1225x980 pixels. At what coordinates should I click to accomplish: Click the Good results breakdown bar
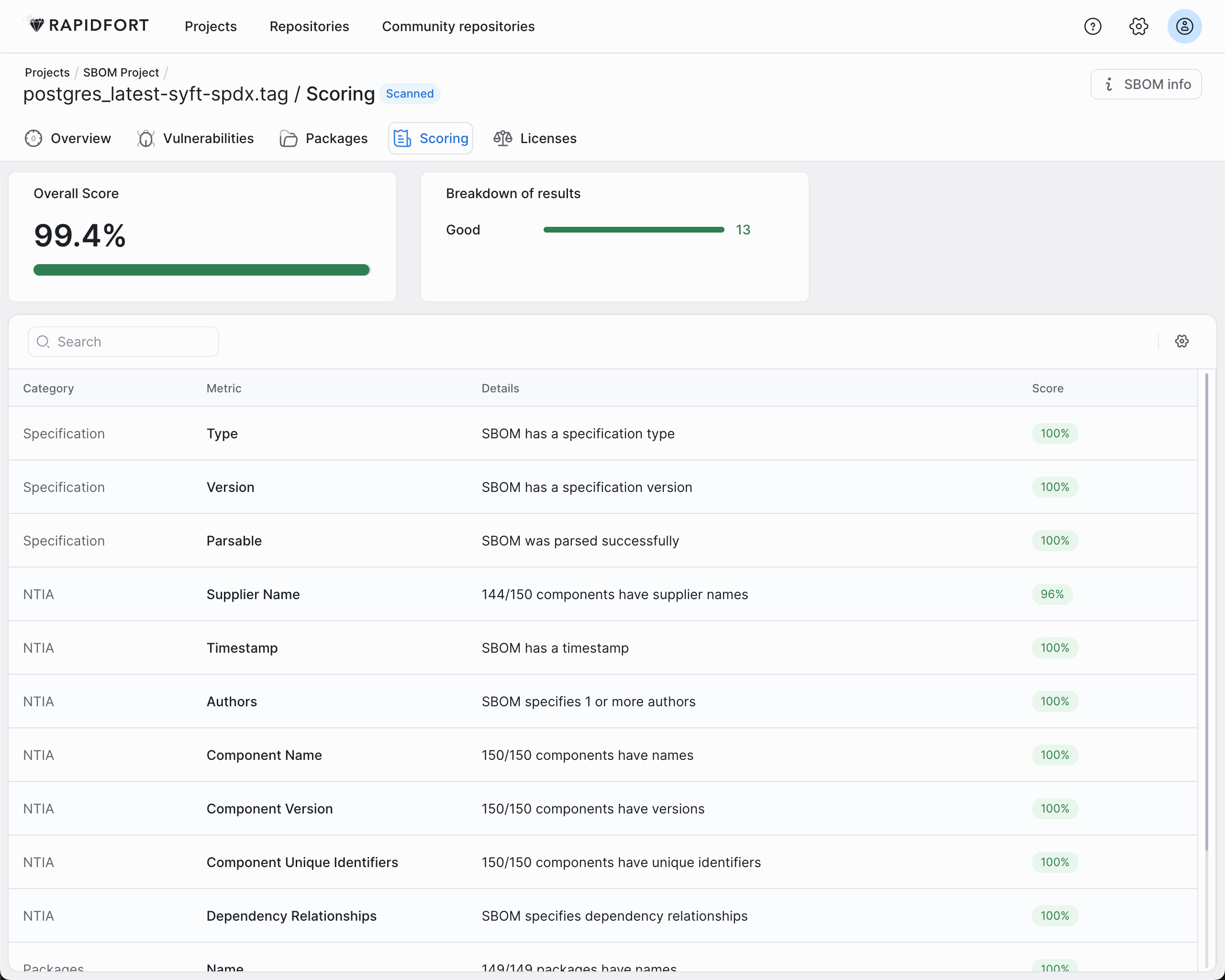[x=634, y=230]
